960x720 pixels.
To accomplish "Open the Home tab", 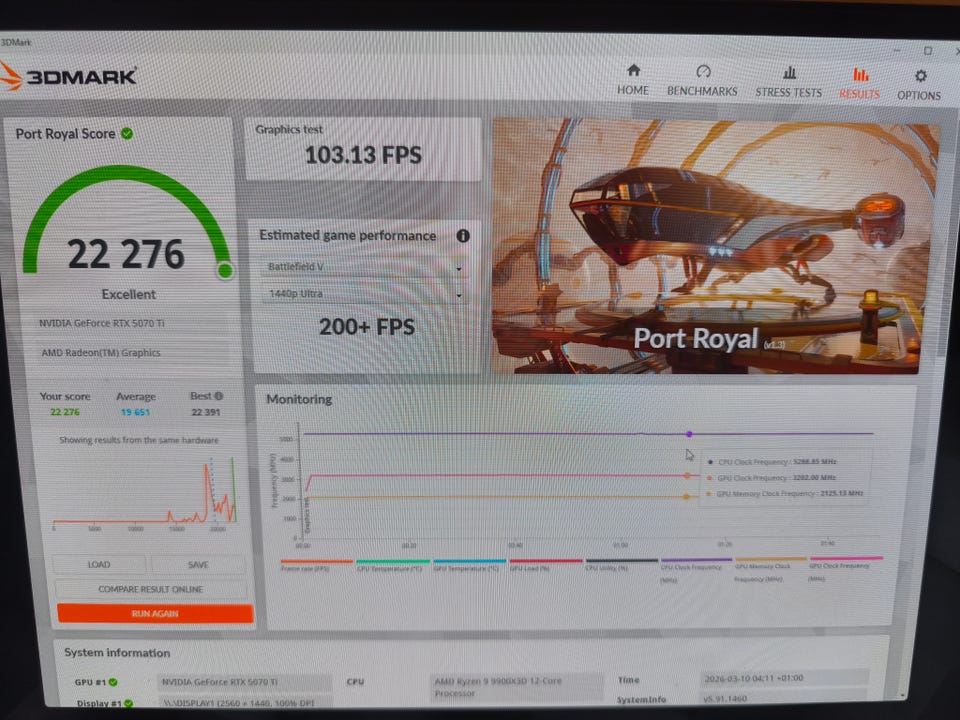I will click(633, 80).
